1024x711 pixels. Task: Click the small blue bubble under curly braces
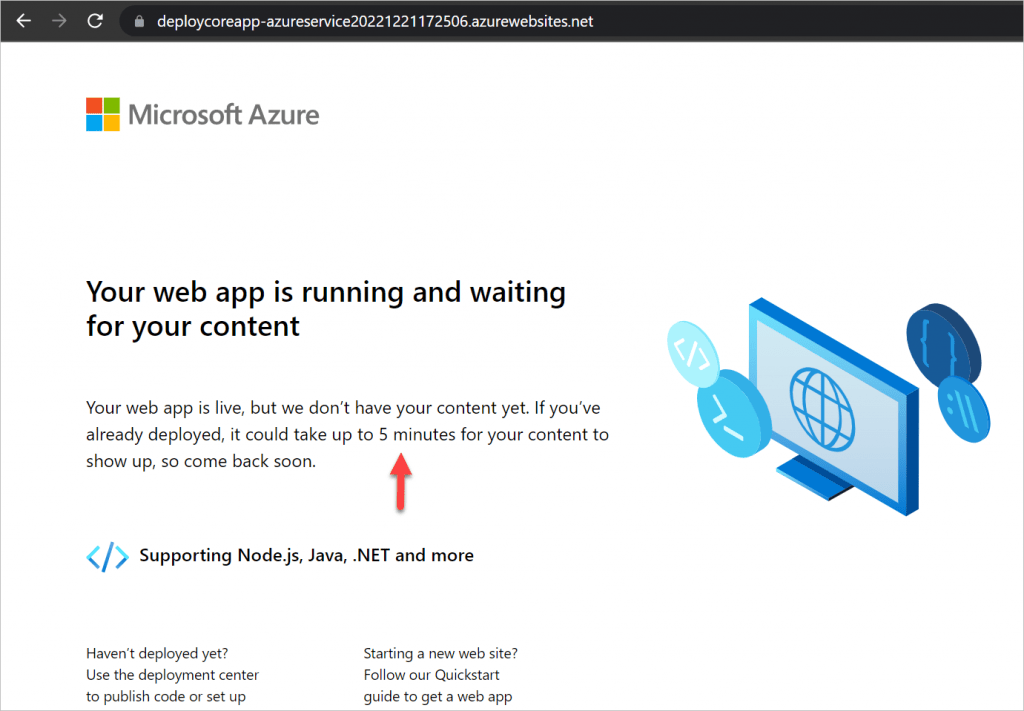[x=963, y=411]
